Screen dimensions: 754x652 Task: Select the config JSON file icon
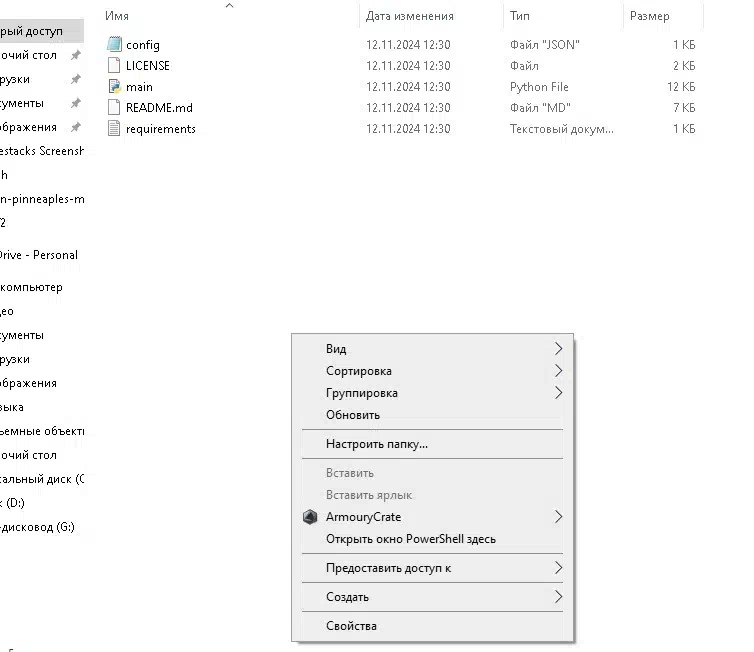click(114, 44)
